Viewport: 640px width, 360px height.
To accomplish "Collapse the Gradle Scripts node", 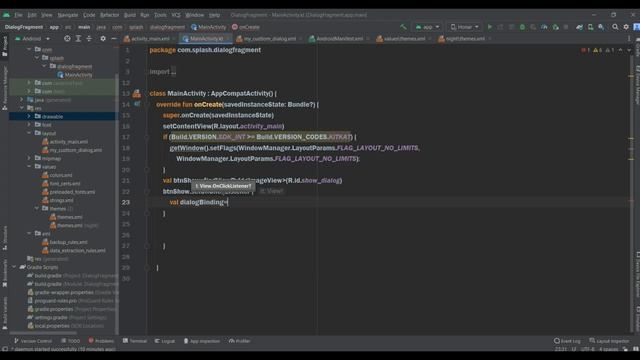I will pyautogui.click(x=14, y=267).
